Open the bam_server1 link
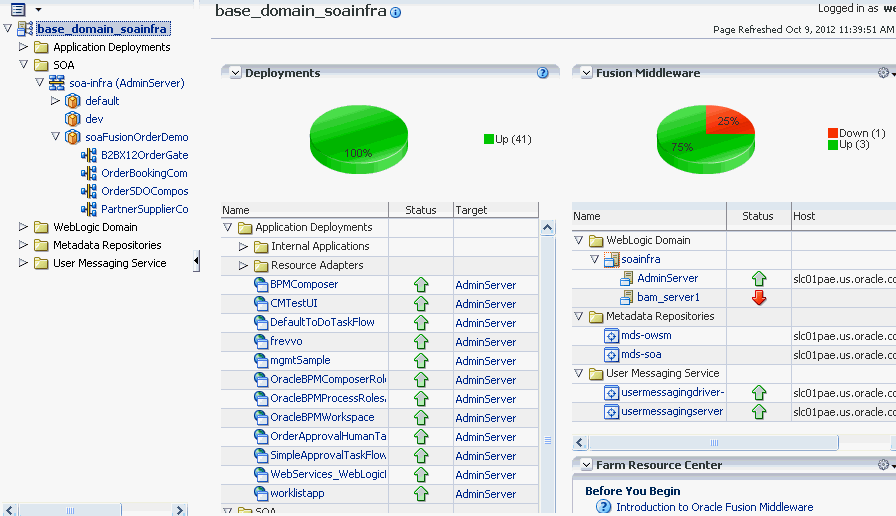Image resolution: width=896 pixels, height=516 pixels. point(668,297)
